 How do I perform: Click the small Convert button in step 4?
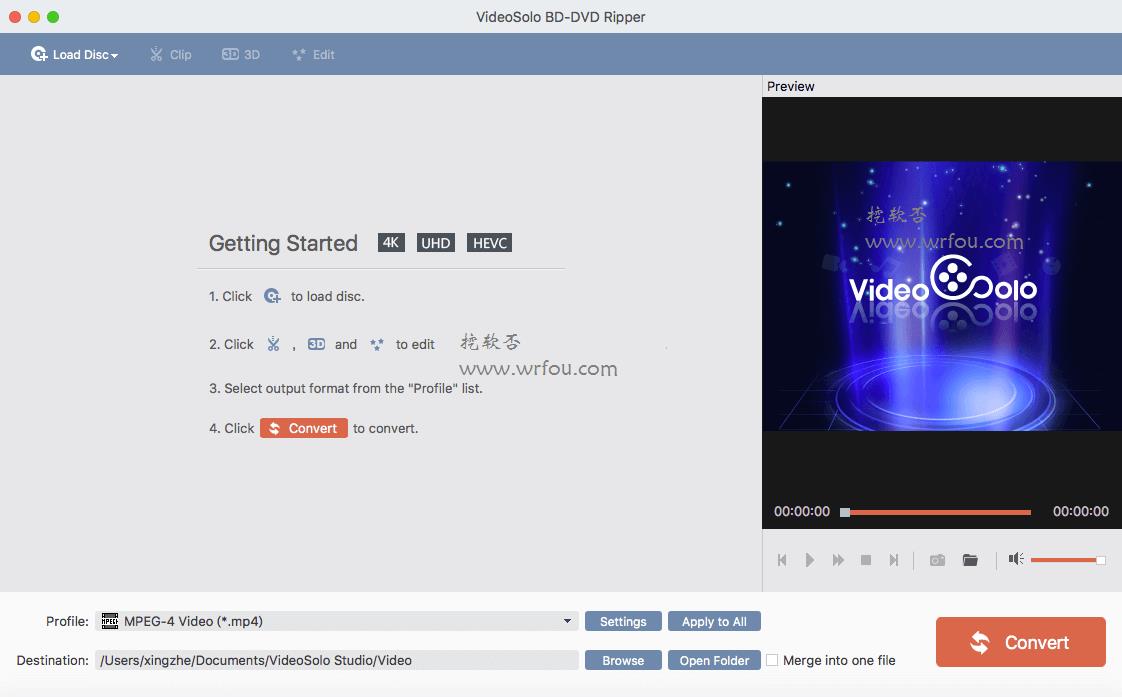(303, 428)
